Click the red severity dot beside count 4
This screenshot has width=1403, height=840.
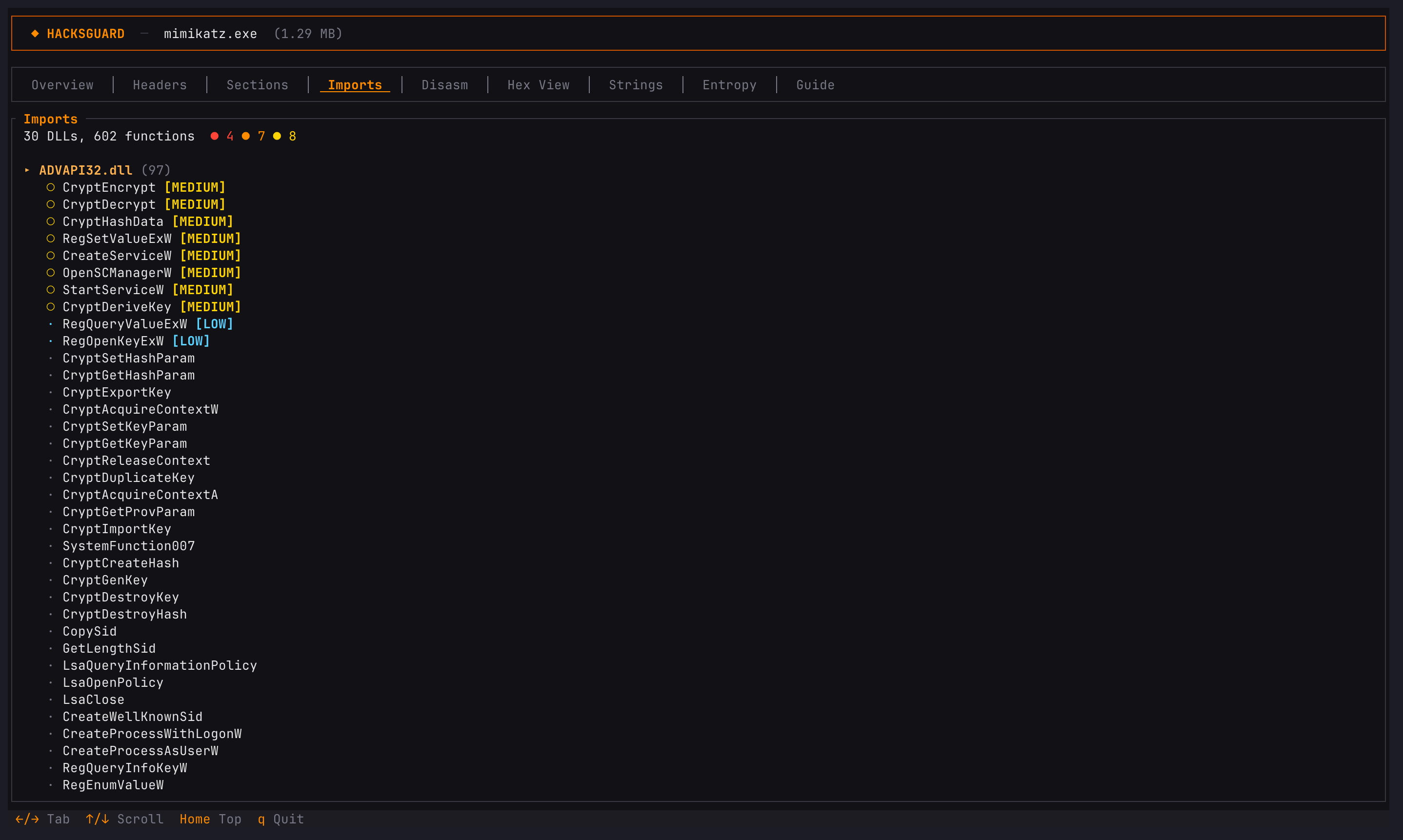tap(215, 136)
